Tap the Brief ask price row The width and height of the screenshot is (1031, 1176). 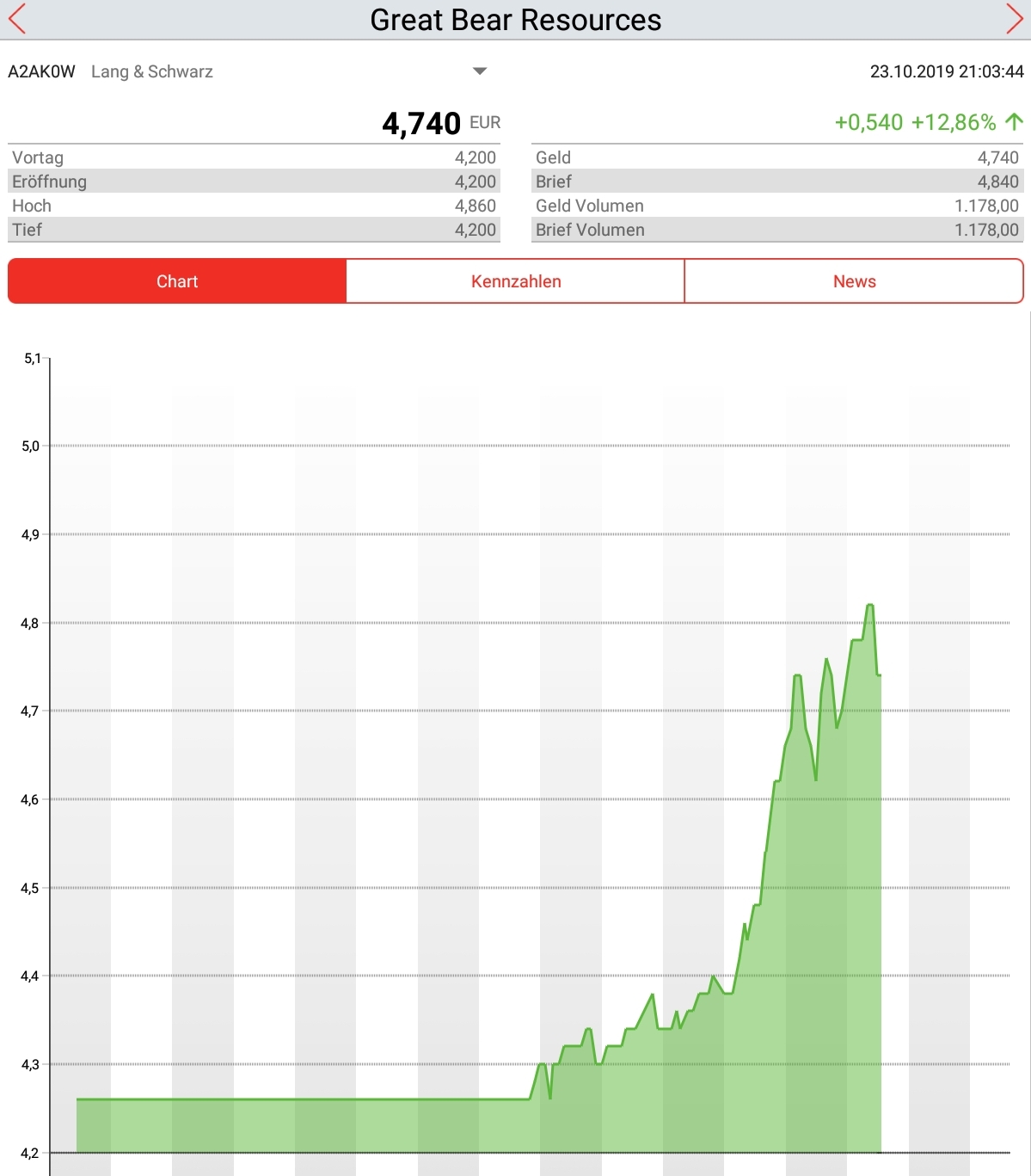[x=776, y=182]
